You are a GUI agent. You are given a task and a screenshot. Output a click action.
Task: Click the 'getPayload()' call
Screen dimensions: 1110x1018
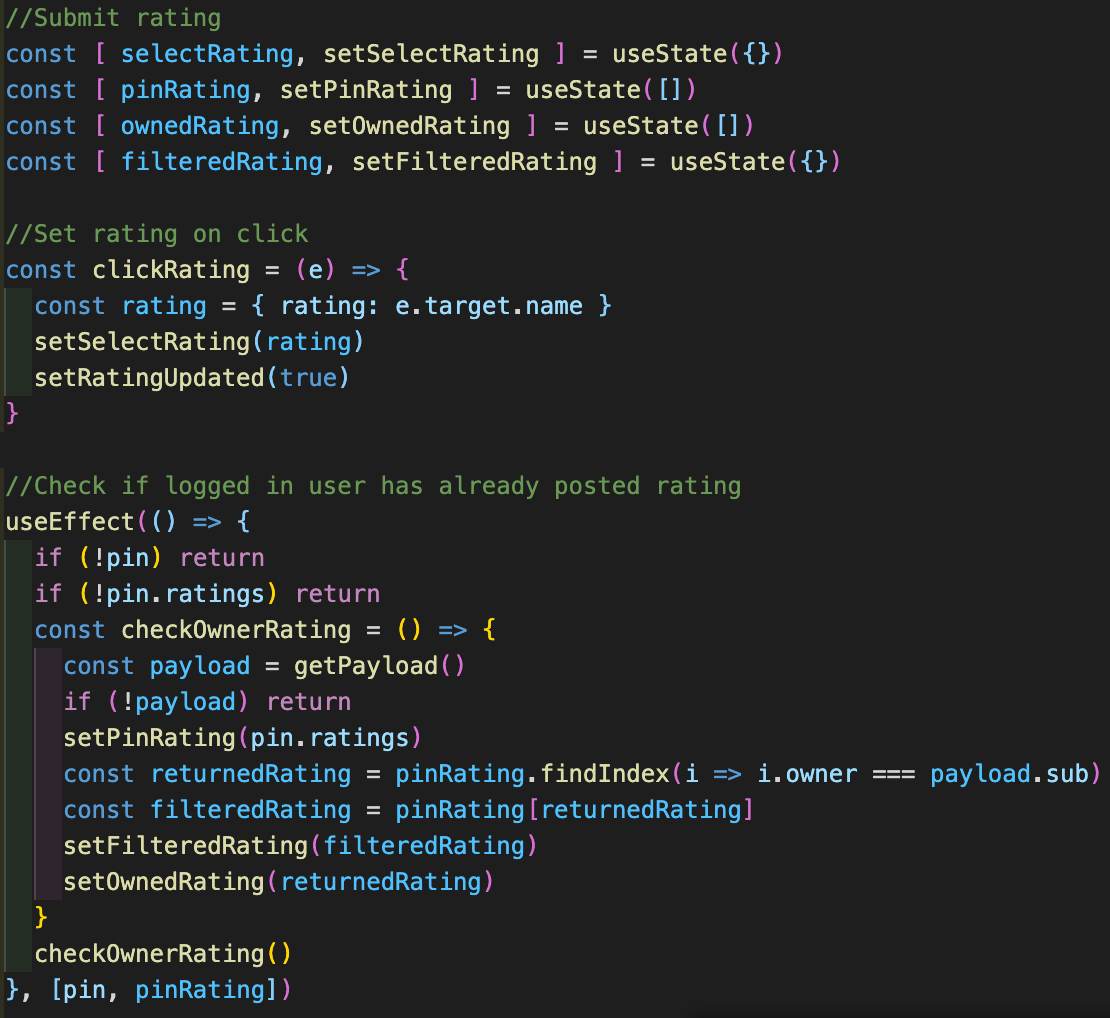pos(379,666)
